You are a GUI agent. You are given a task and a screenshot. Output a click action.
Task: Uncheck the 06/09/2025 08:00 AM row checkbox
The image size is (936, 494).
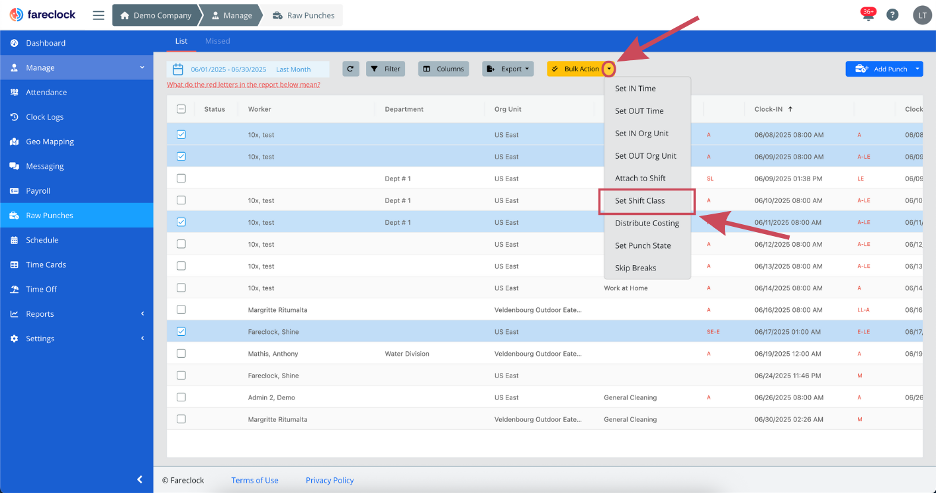pos(181,156)
